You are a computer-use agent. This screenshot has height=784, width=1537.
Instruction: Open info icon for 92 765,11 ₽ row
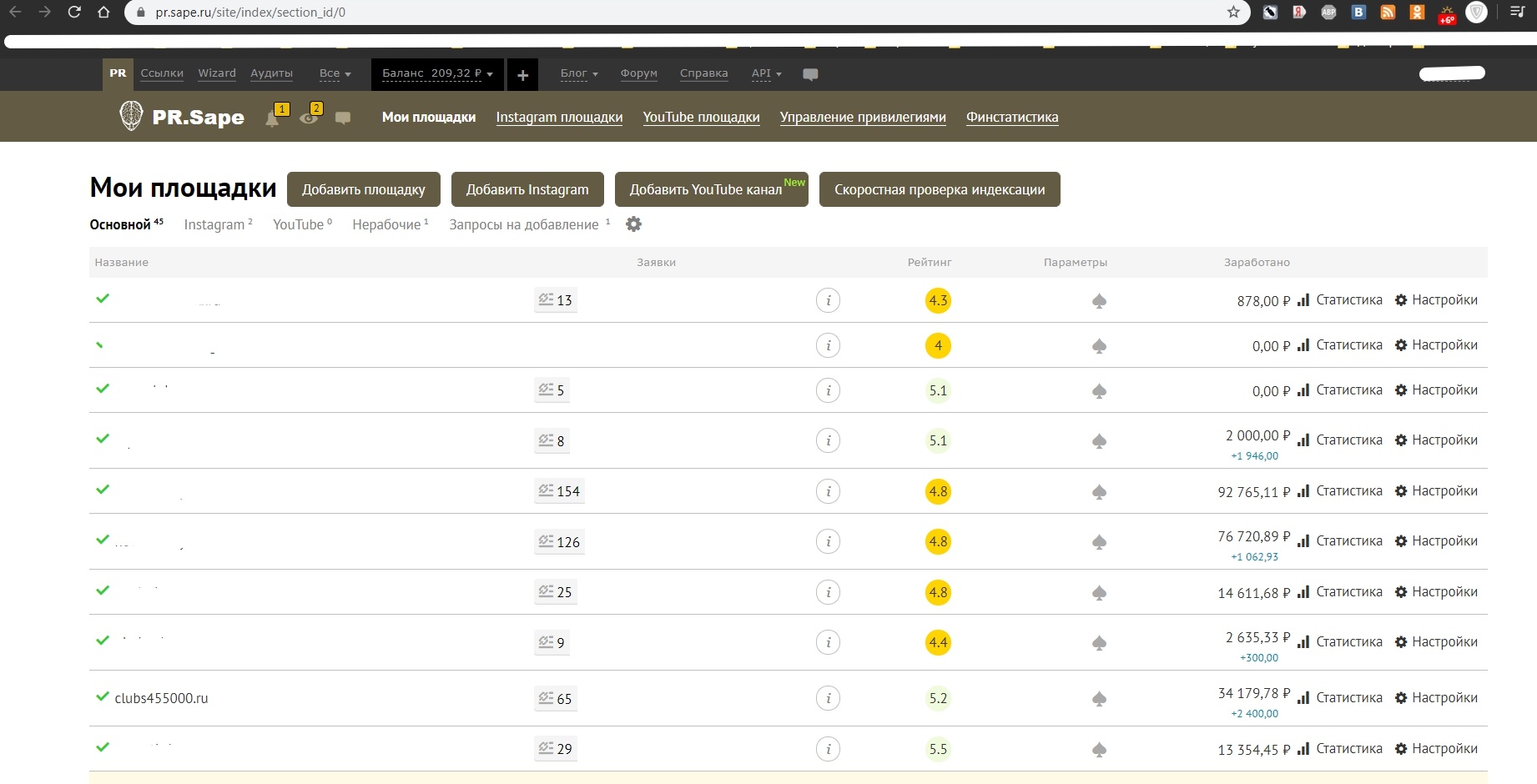tap(828, 491)
